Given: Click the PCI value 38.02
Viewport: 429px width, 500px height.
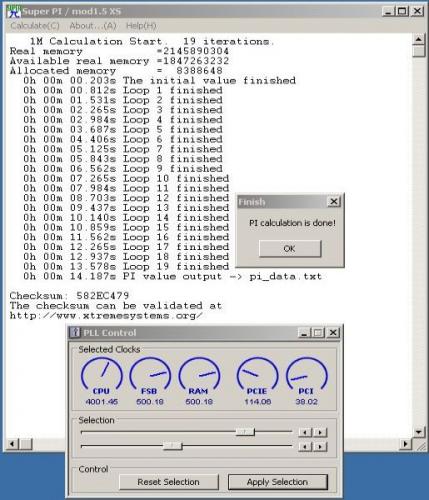Looking at the screenshot, I should pos(306,402).
